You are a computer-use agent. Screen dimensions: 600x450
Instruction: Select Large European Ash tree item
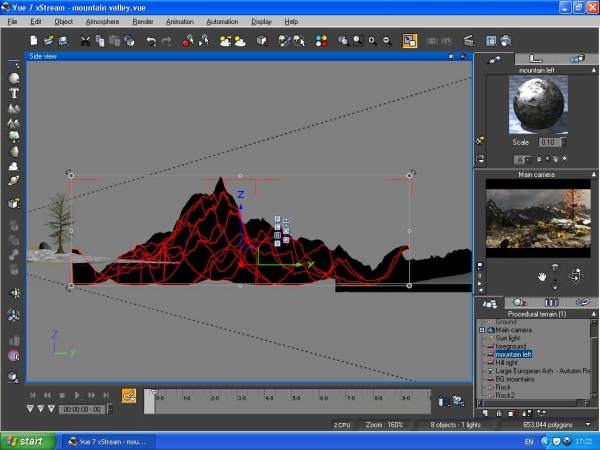click(x=542, y=371)
